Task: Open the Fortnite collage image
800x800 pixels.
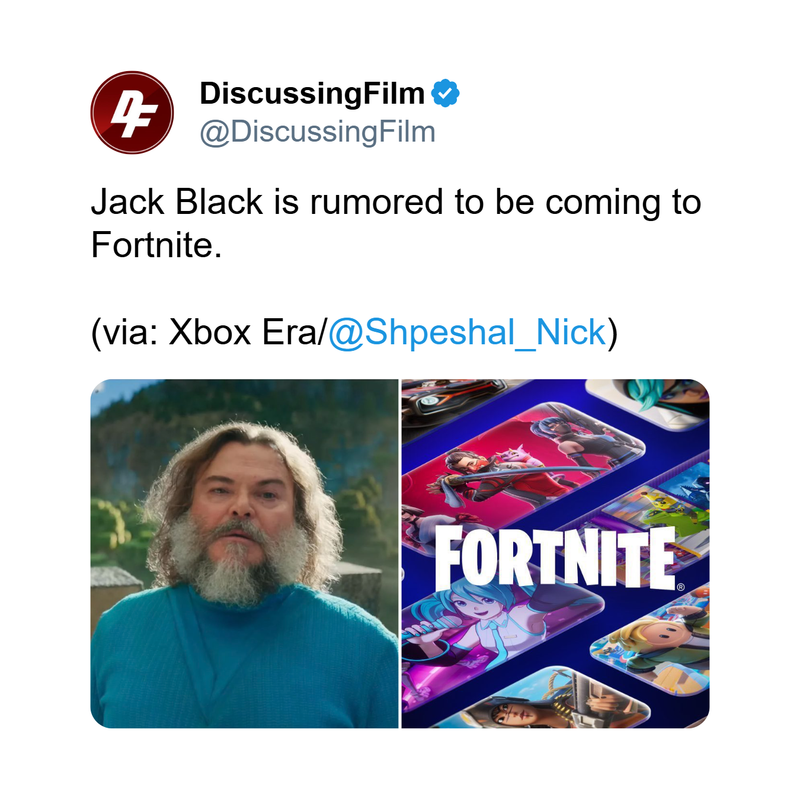Action: 555,554
